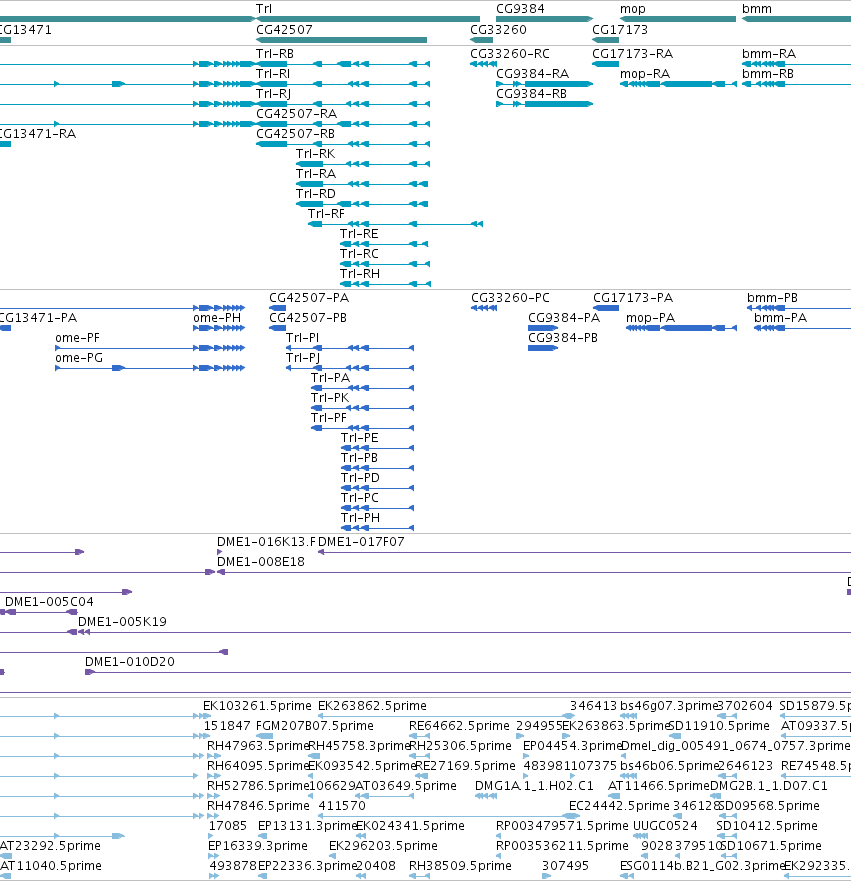Viewport: 851px width, 881px height.
Task: Open EST UUGC0524
Action: (x=665, y=826)
